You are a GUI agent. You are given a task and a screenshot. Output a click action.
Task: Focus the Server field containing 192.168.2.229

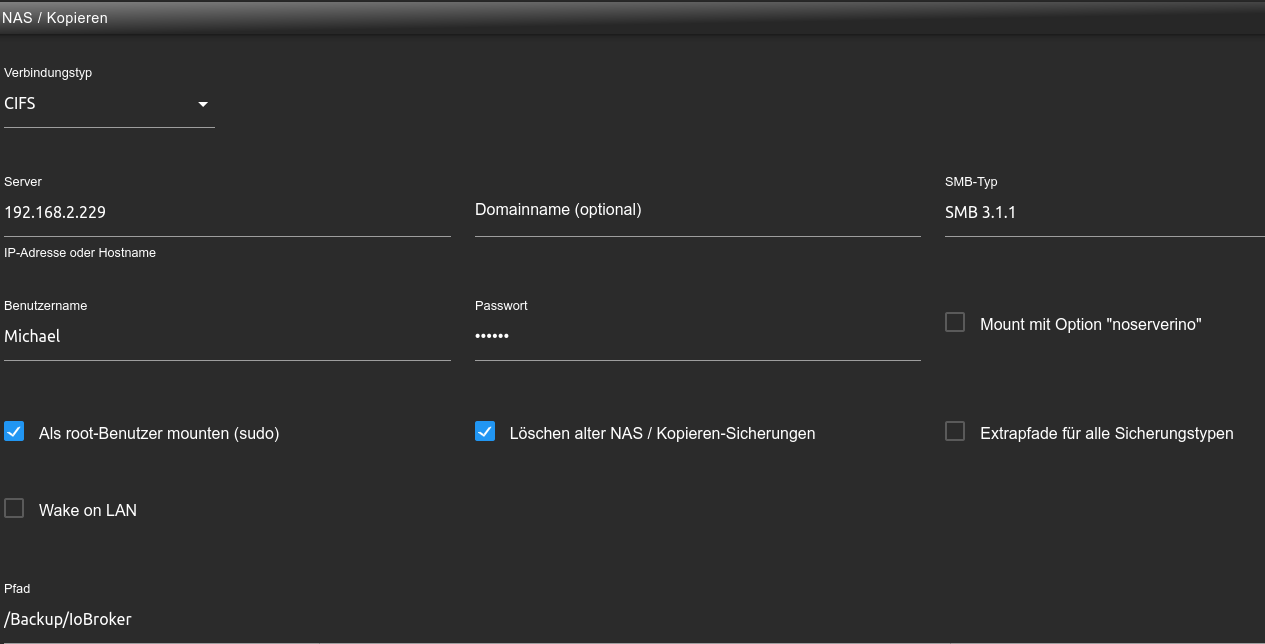point(227,212)
